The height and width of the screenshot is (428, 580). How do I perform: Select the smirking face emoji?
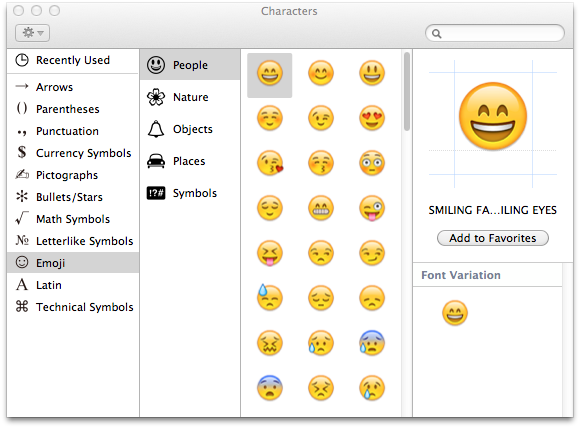click(372, 253)
